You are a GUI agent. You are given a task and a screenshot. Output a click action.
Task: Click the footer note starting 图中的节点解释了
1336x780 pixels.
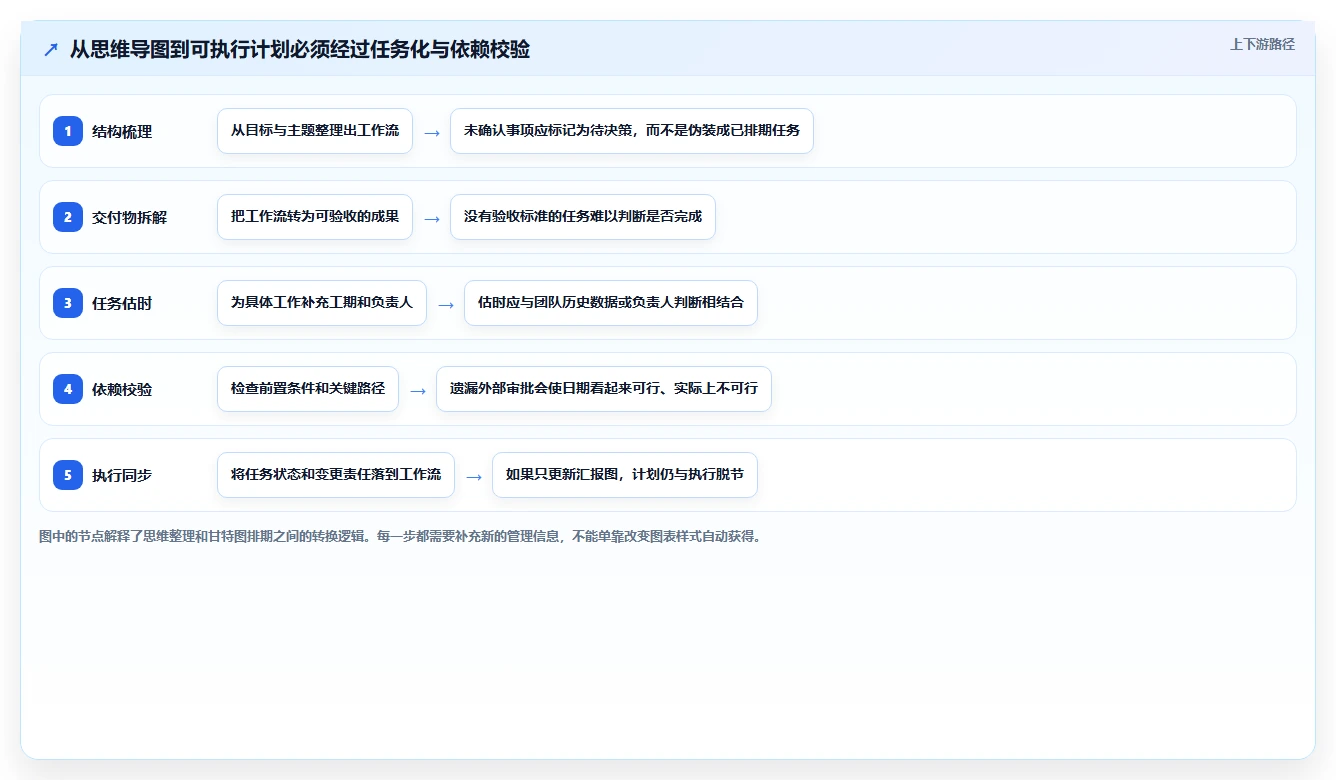coord(400,536)
